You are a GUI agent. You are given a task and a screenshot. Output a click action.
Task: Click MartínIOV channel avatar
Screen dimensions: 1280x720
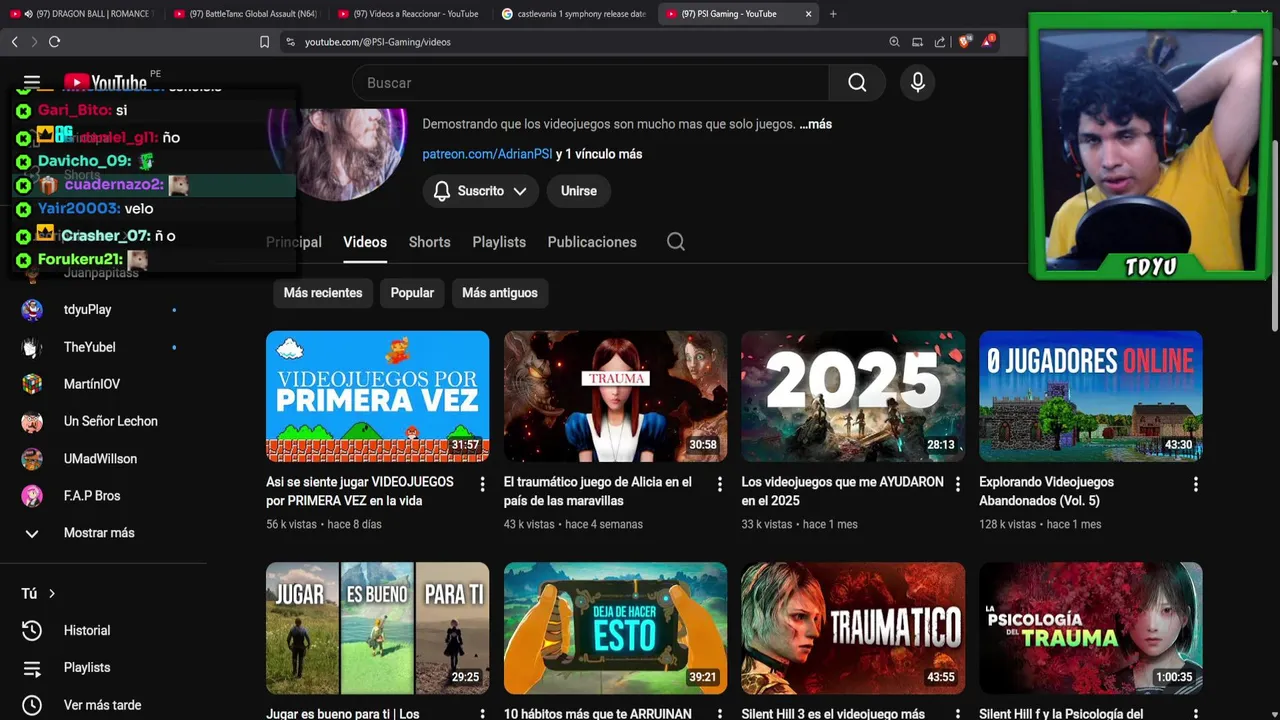click(32, 384)
